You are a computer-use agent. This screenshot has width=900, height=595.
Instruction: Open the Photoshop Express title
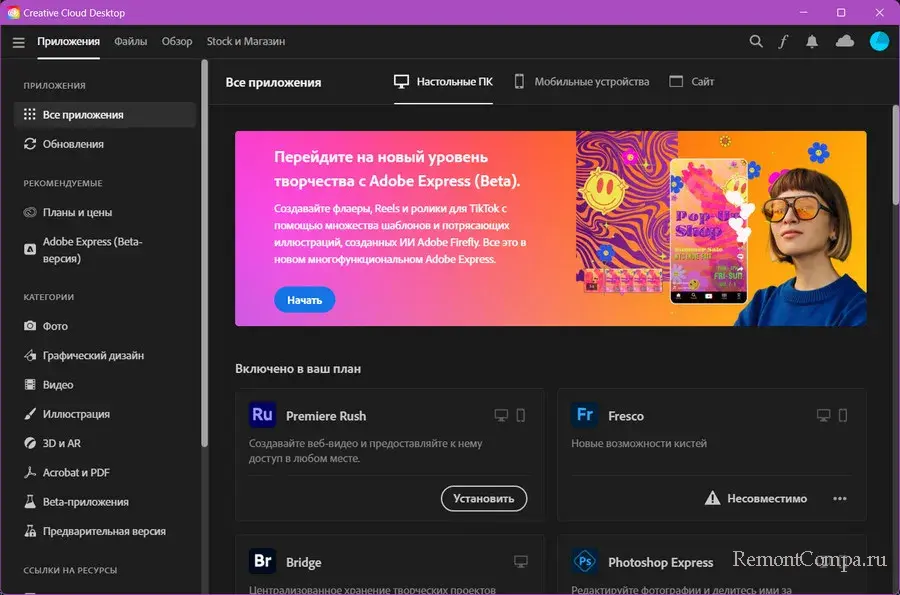pyautogui.click(x=661, y=562)
